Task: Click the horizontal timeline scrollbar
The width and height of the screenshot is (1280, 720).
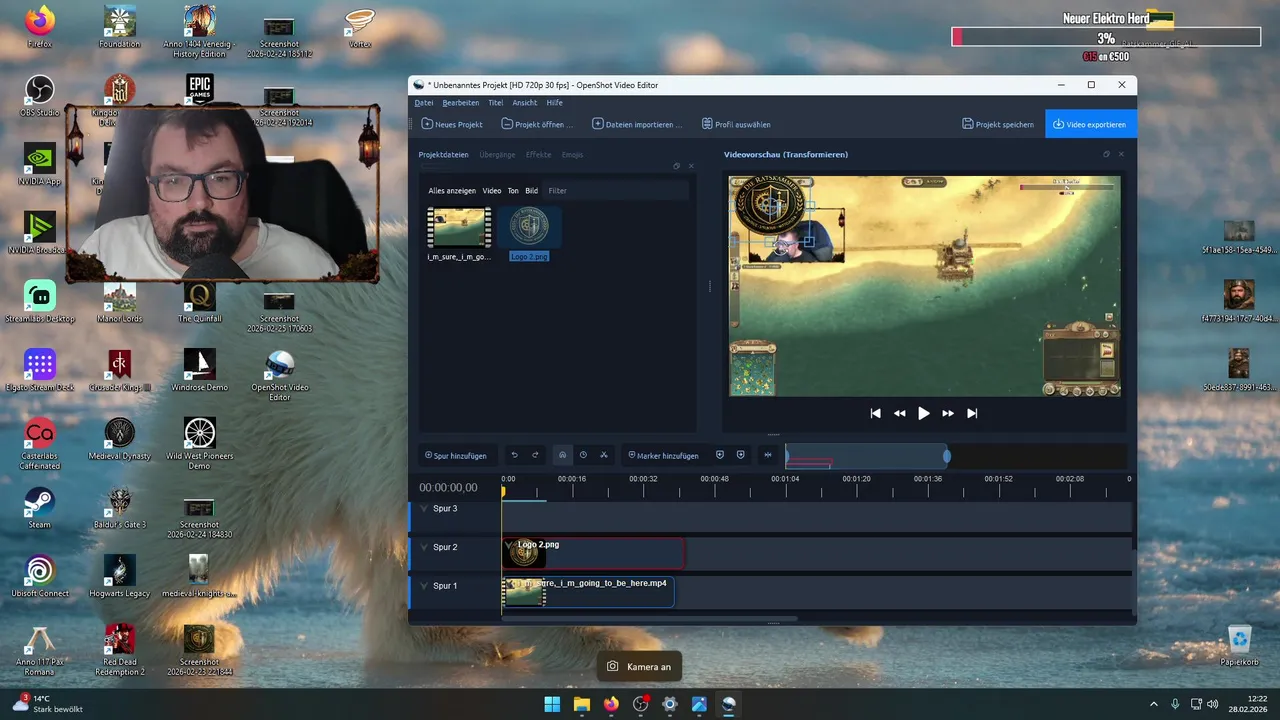Action: (650, 618)
